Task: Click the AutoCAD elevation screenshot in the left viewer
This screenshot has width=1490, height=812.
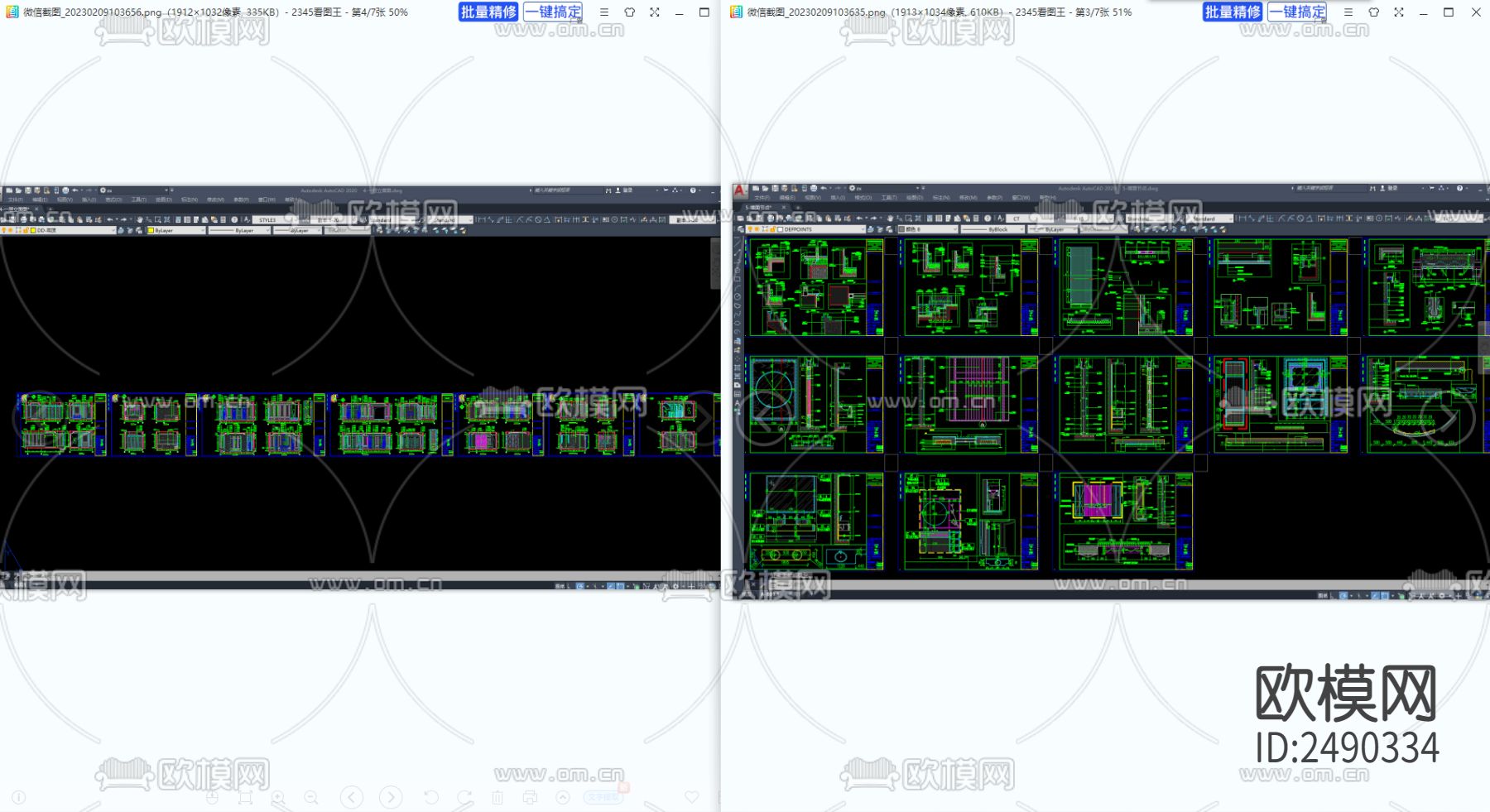Action: pyautogui.click(x=360, y=387)
